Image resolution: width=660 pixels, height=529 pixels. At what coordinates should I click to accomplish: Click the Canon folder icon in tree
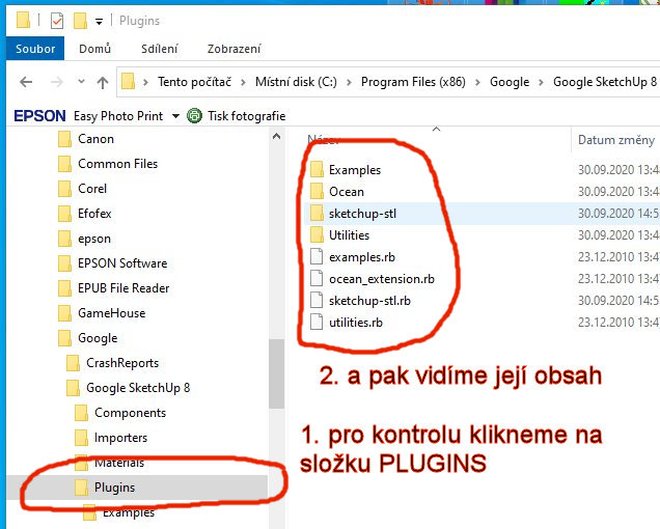pyautogui.click(x=64, y=139)
